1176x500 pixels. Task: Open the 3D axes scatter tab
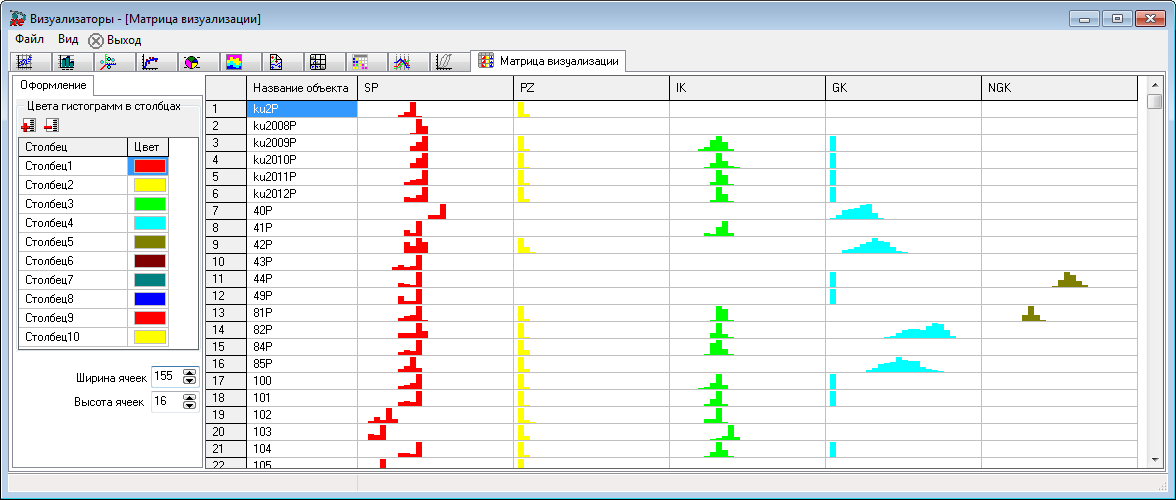click(110, 61)
